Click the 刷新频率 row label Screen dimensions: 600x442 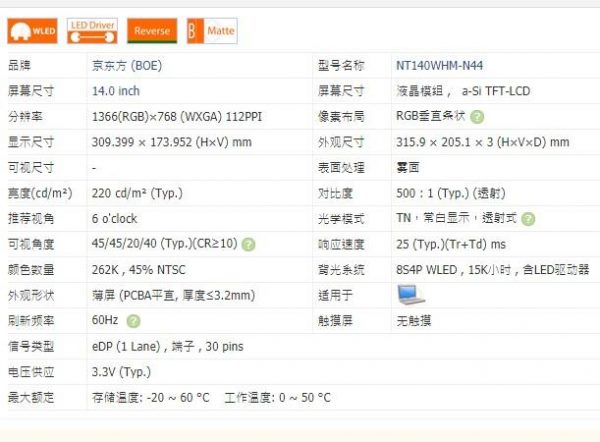31,321
